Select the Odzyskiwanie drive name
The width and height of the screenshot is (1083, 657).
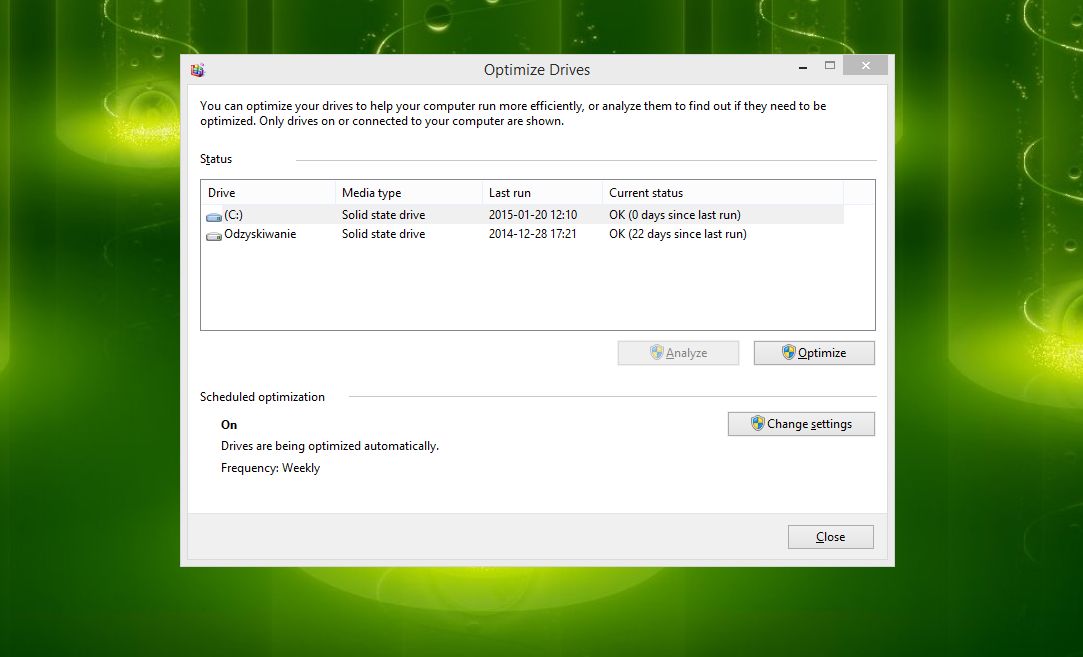tap(260, 234)
